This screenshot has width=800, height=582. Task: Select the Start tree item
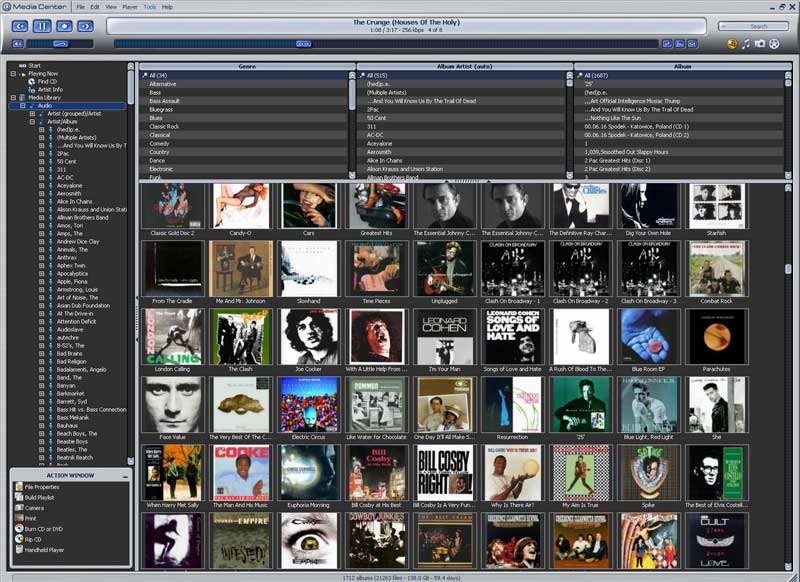(34, 66)
